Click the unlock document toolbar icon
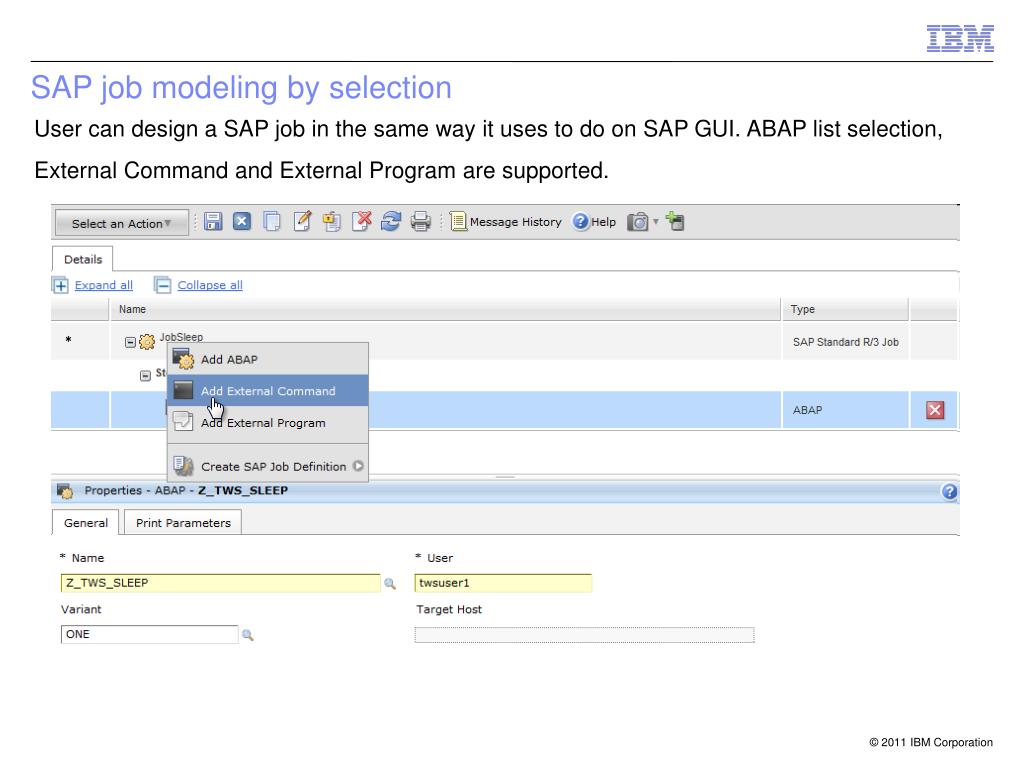Viewport: 1024px width, 768px height. 332,222
